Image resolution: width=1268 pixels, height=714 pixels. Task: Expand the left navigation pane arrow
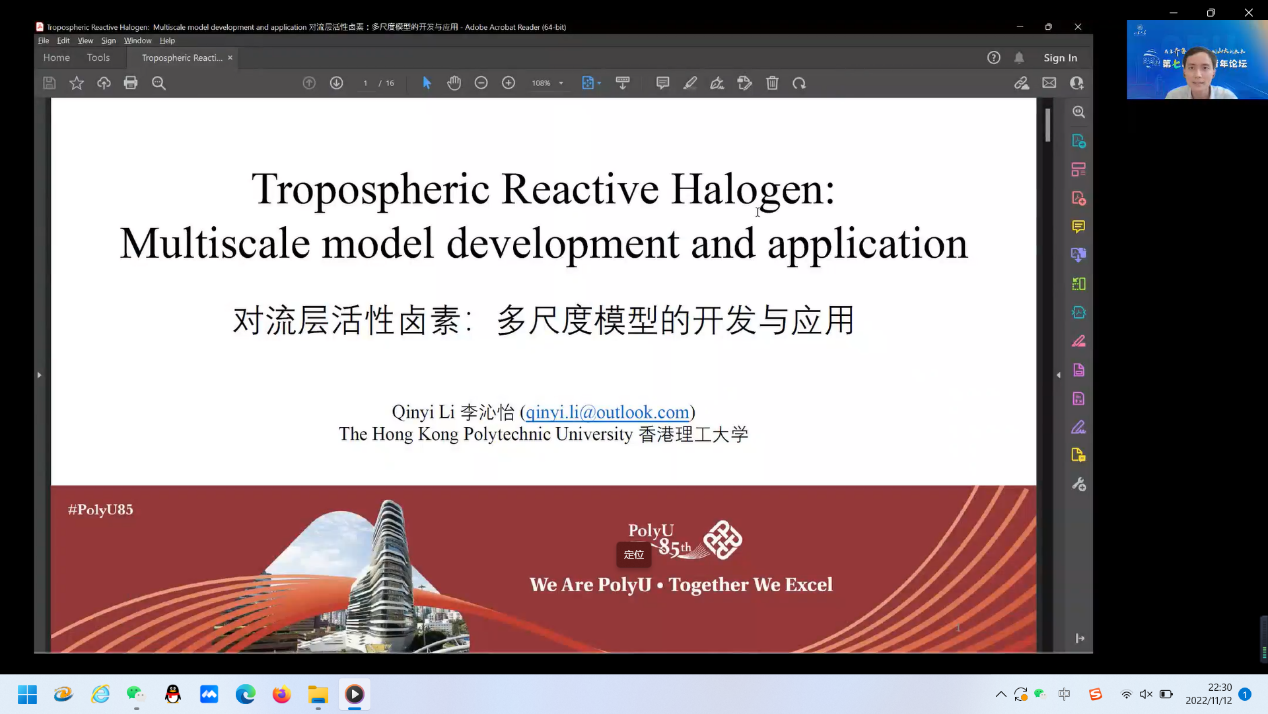39,375
